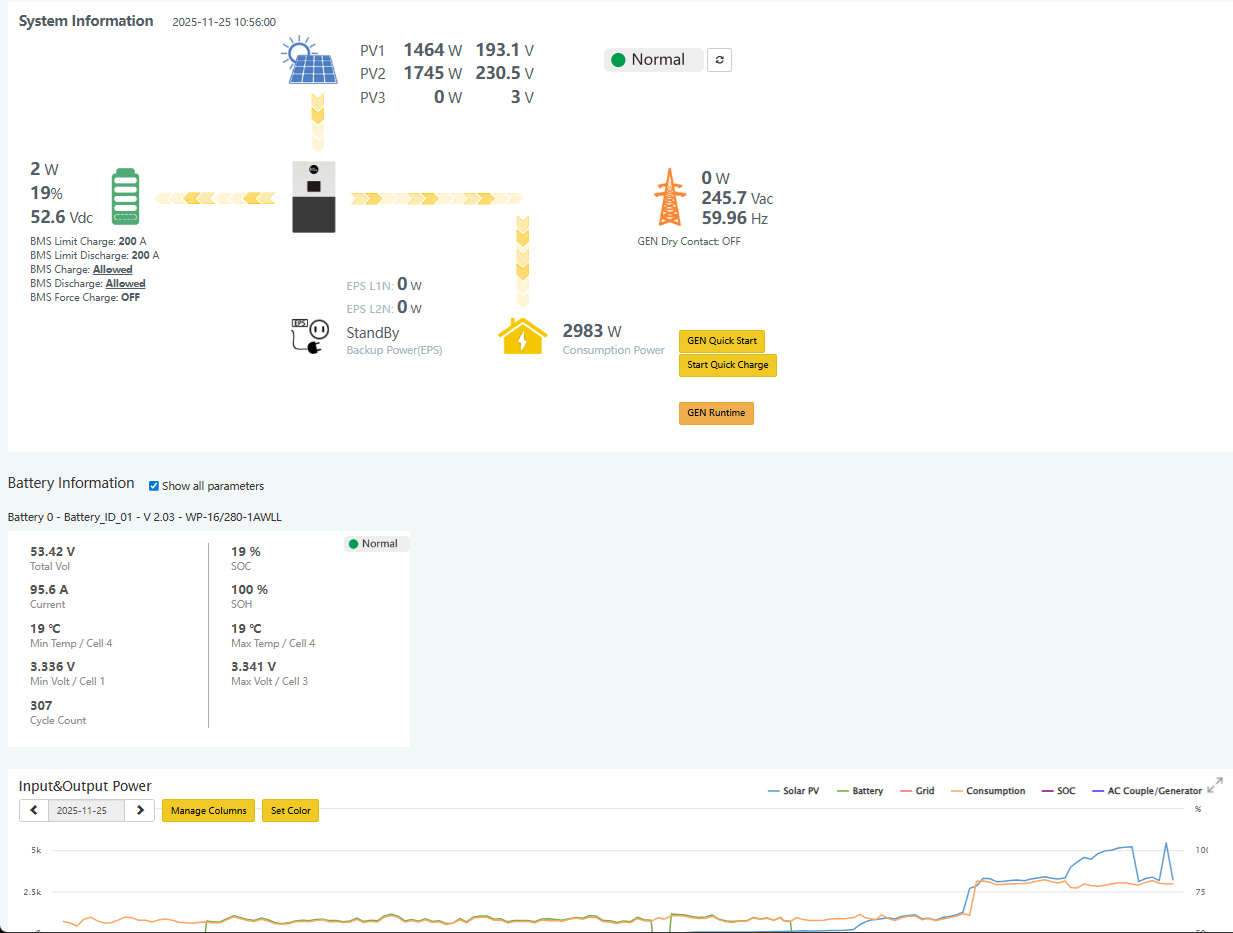Open the Manage Columns options
The image size is (1233, 933).
click(x=208, y=810)
